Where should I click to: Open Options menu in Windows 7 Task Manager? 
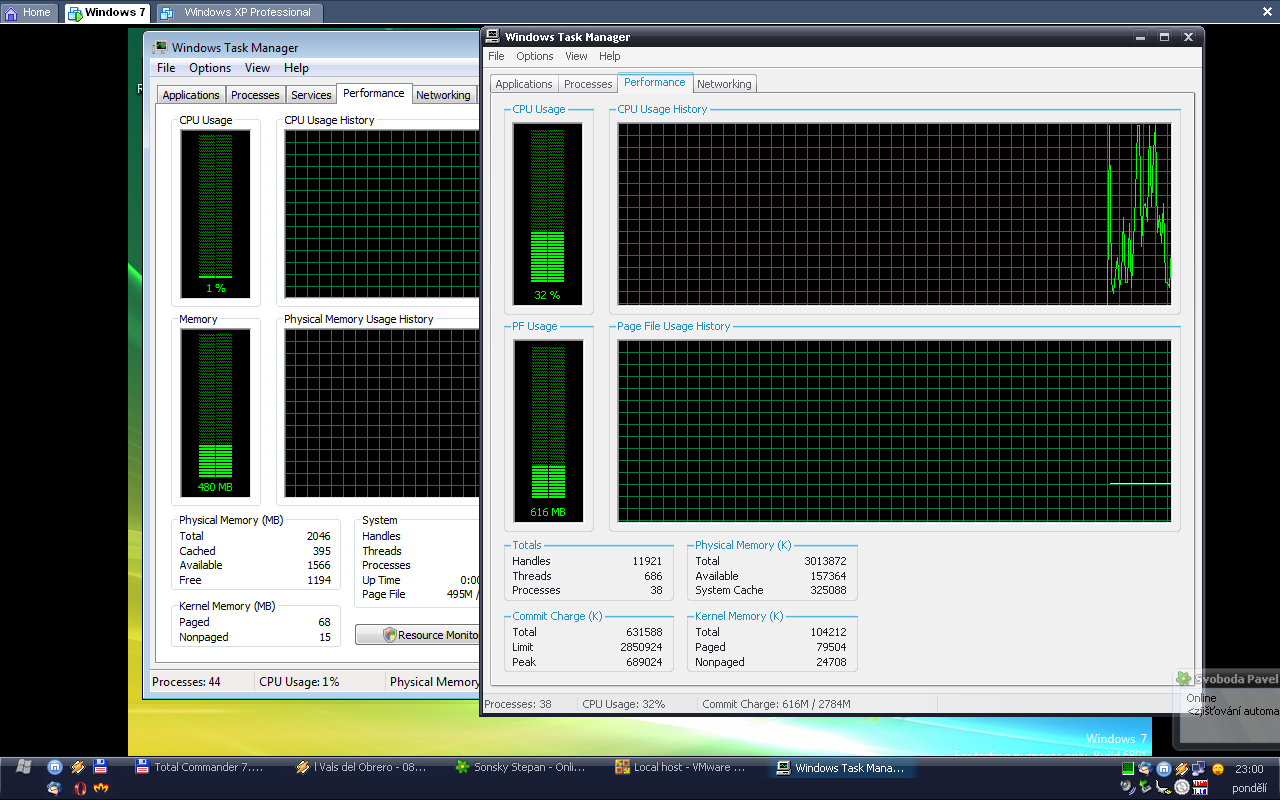pyautogui.click(x=210, y=68)
